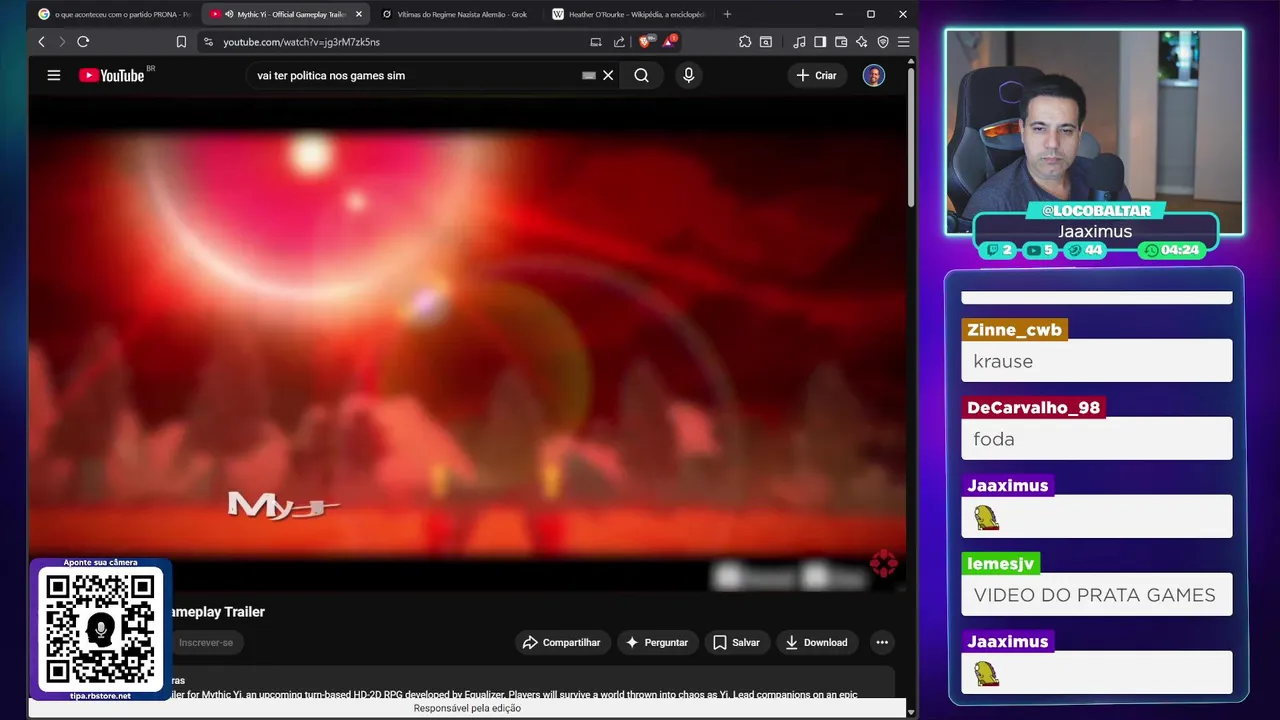Open the browser hamburger main menu
The width and height of the screenshot is (1280, 720).
pyautogui.click(x=903, y=42)
